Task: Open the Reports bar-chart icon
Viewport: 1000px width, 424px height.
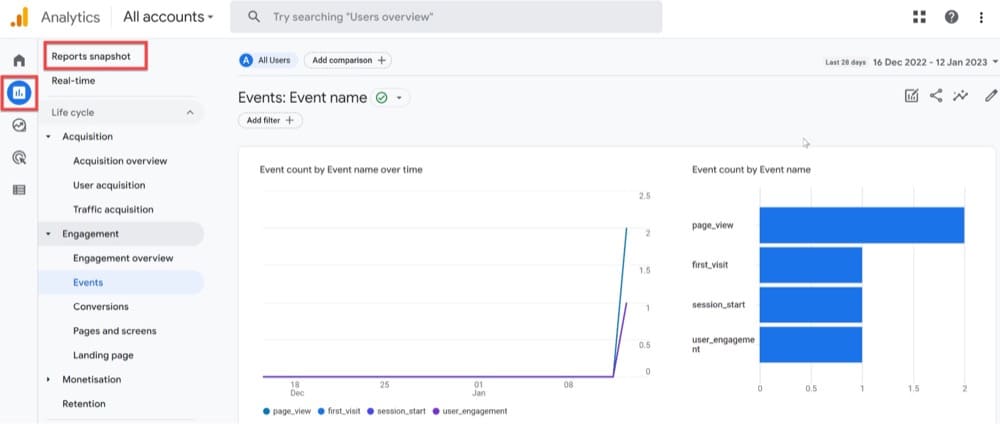Action: pos(19,93)
